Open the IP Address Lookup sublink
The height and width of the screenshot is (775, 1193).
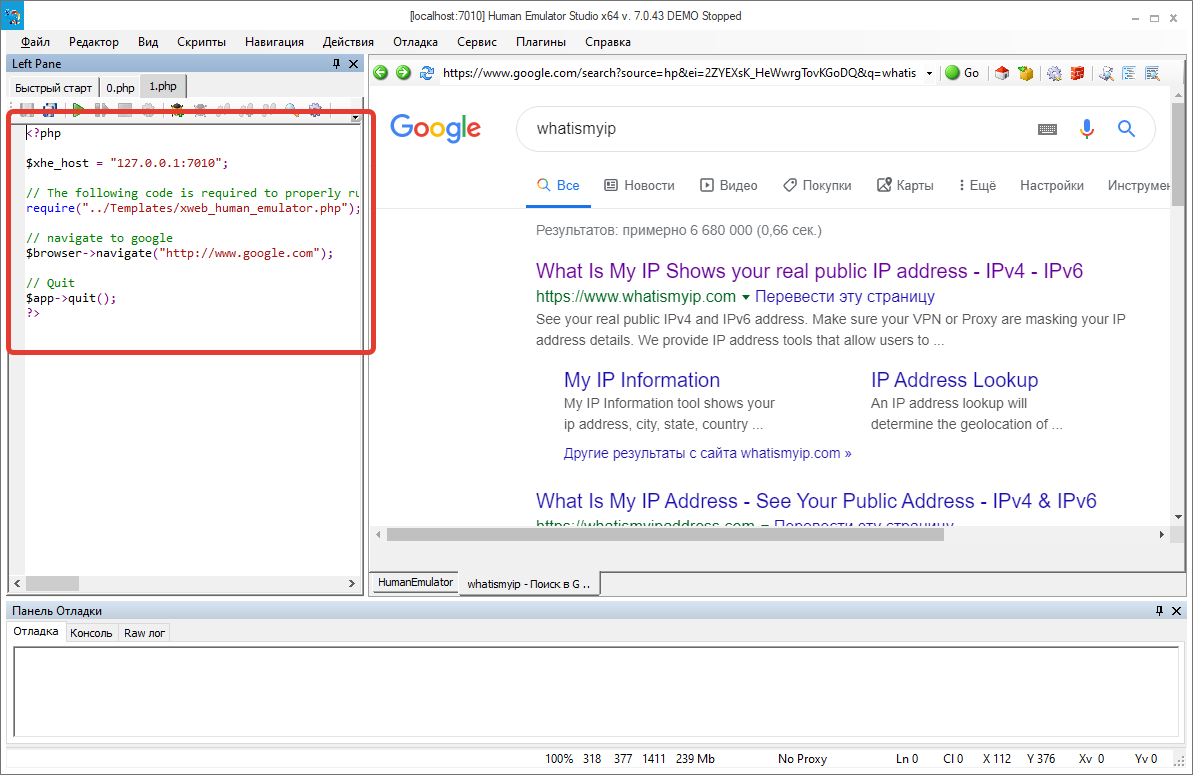click(954, 380)
